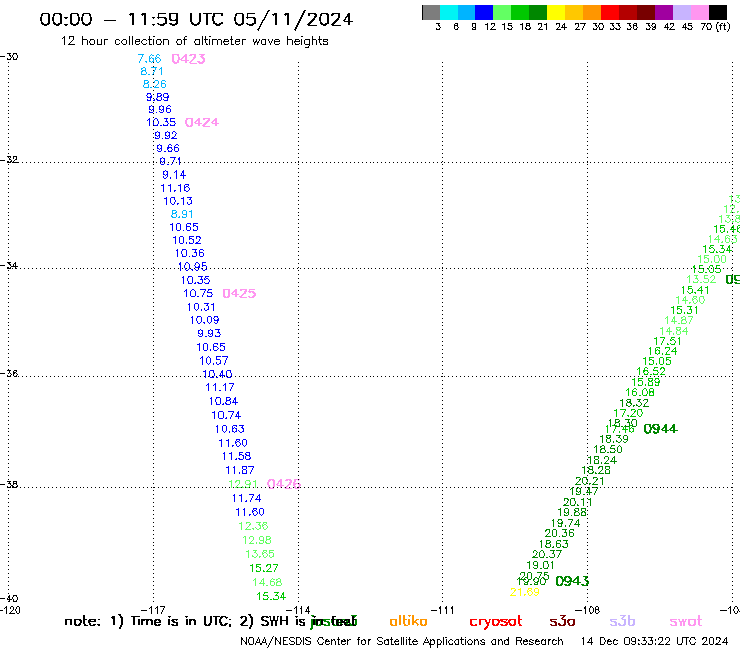Viewport: 740px width, 650px height.
Task: Click the wave height value '10.52'
Action: (187, 240)
